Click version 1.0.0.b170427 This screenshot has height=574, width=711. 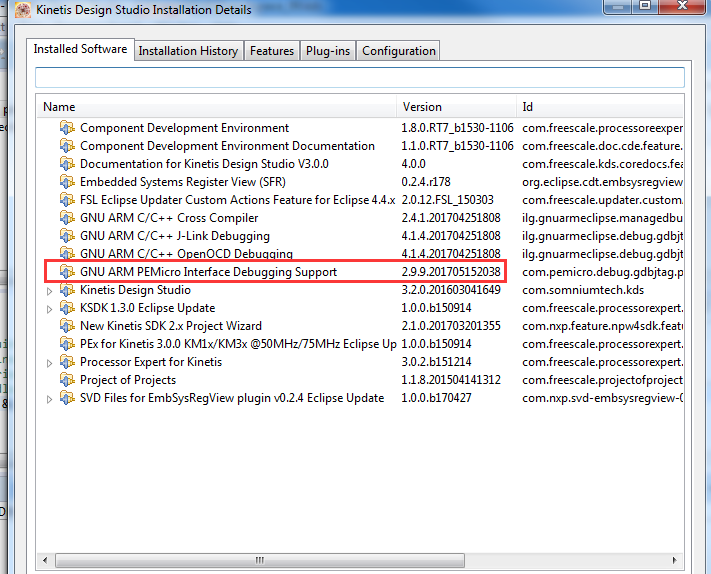[x=436, y=398]
